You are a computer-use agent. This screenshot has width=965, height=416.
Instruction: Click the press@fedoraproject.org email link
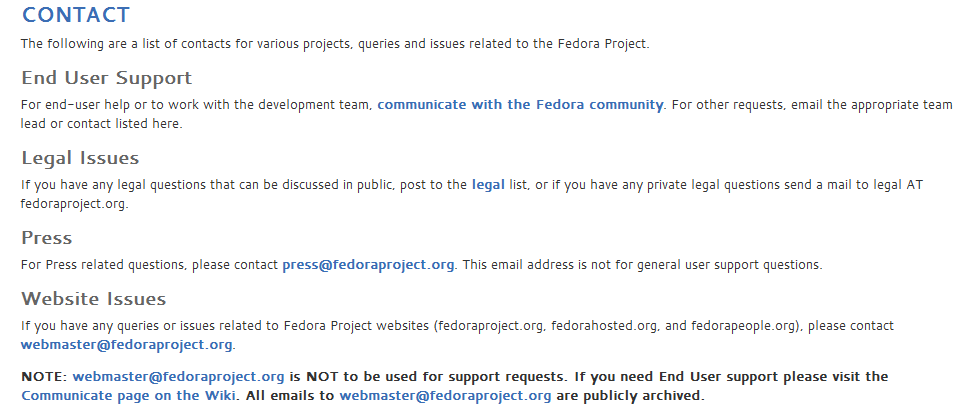368,265
